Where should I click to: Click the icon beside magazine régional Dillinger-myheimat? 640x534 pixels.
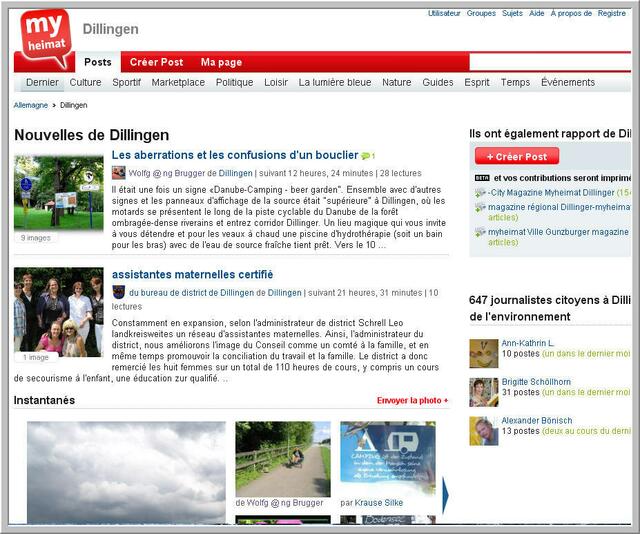click(480, 207)
